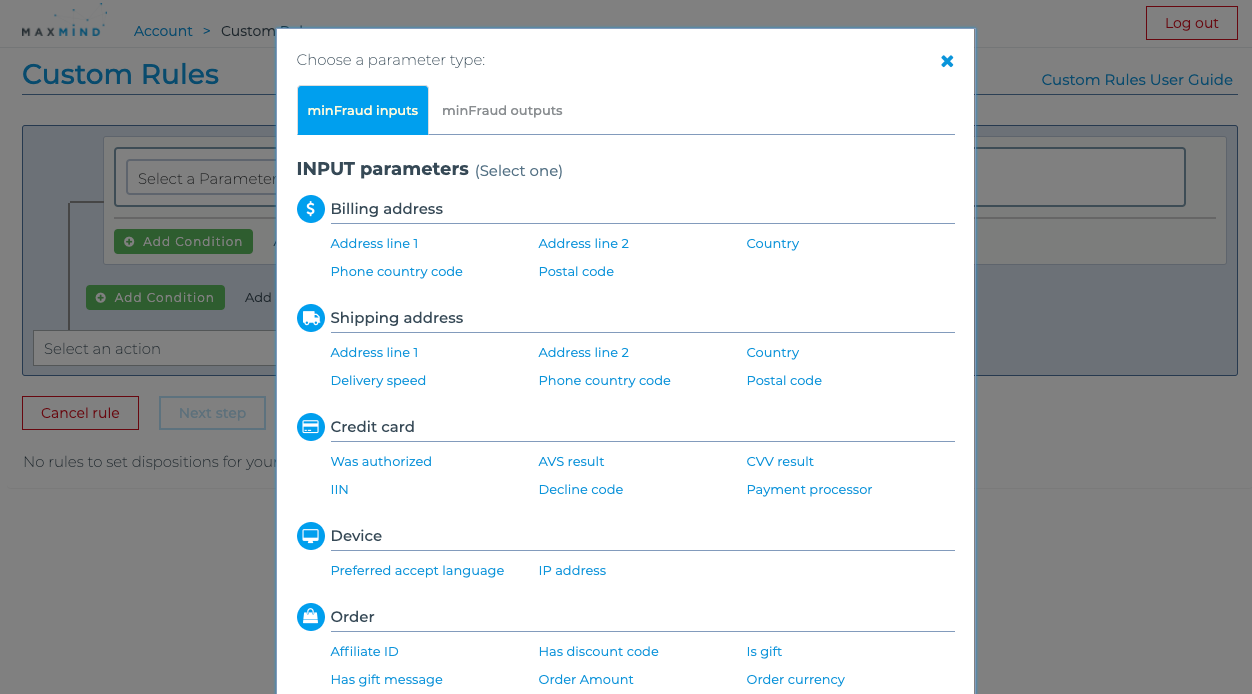Close the parameter type dialog
The height and width of the screenshot is (694, 1252).
click(947, 61)
